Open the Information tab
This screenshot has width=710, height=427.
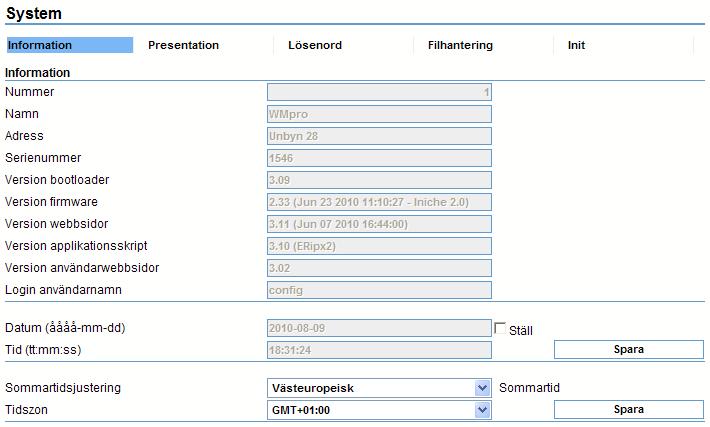(x=70, y=45)
